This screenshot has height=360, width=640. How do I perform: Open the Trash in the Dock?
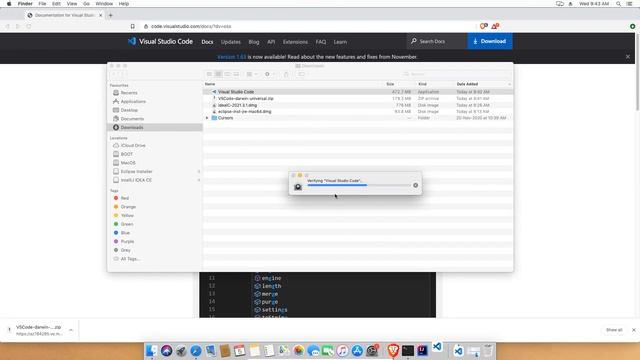click(x=488, y=350)
